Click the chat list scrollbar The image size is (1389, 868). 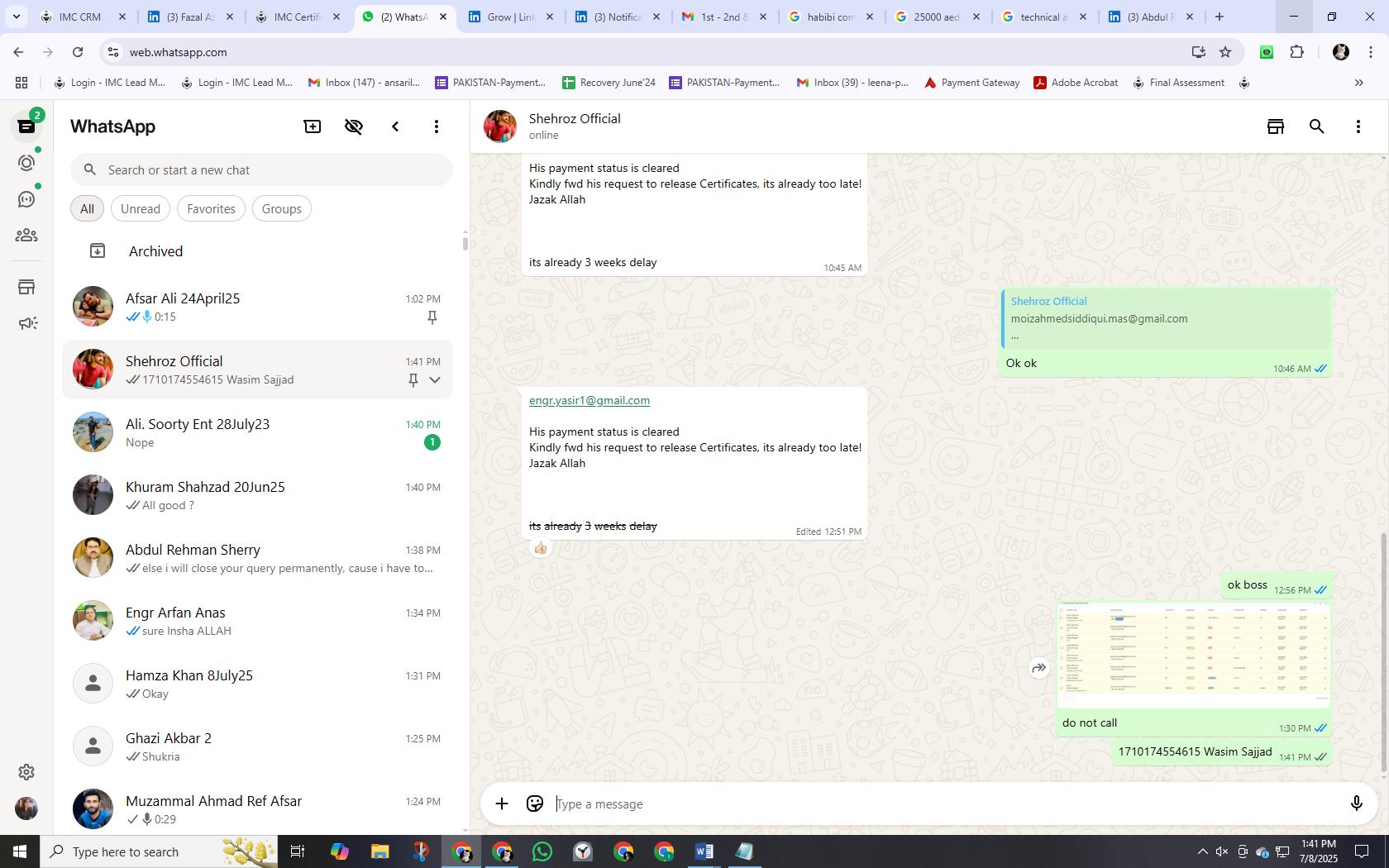click(x=465, y=242)
